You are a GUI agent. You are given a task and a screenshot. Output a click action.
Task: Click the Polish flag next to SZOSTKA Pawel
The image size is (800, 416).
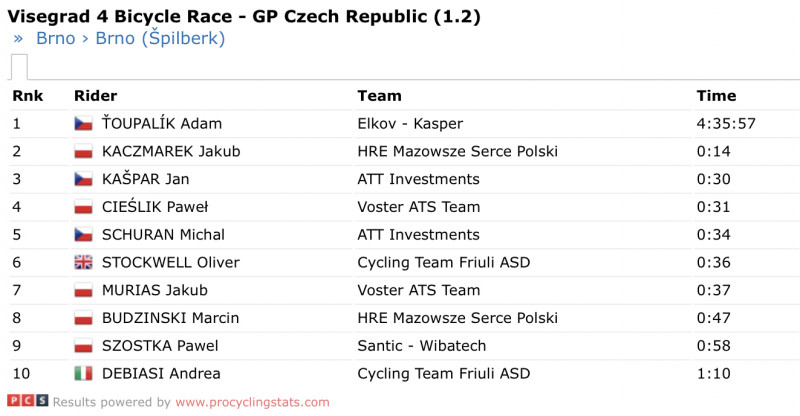point(83,346)
